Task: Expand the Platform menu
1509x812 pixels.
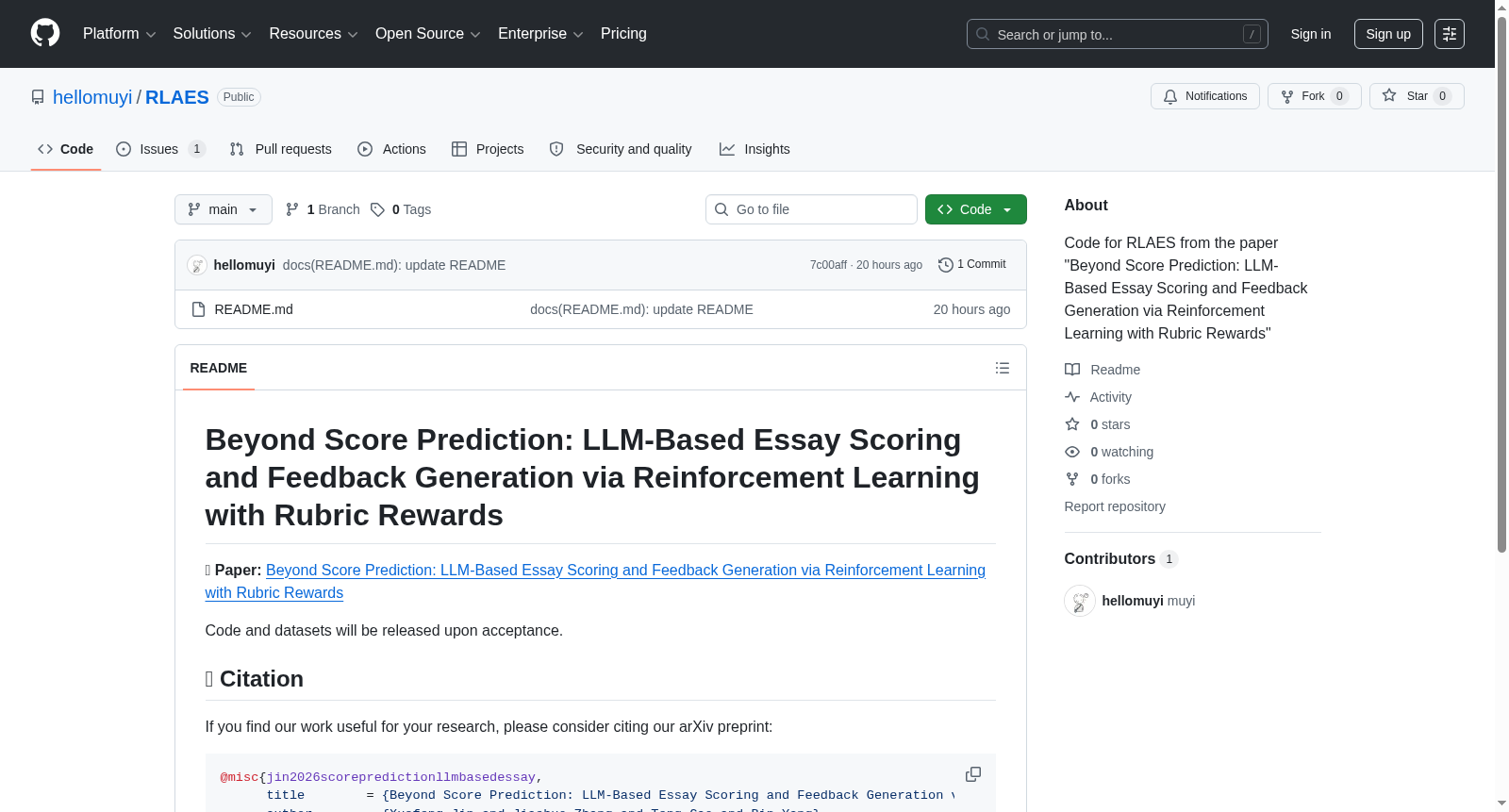Action: click(119, 34)
